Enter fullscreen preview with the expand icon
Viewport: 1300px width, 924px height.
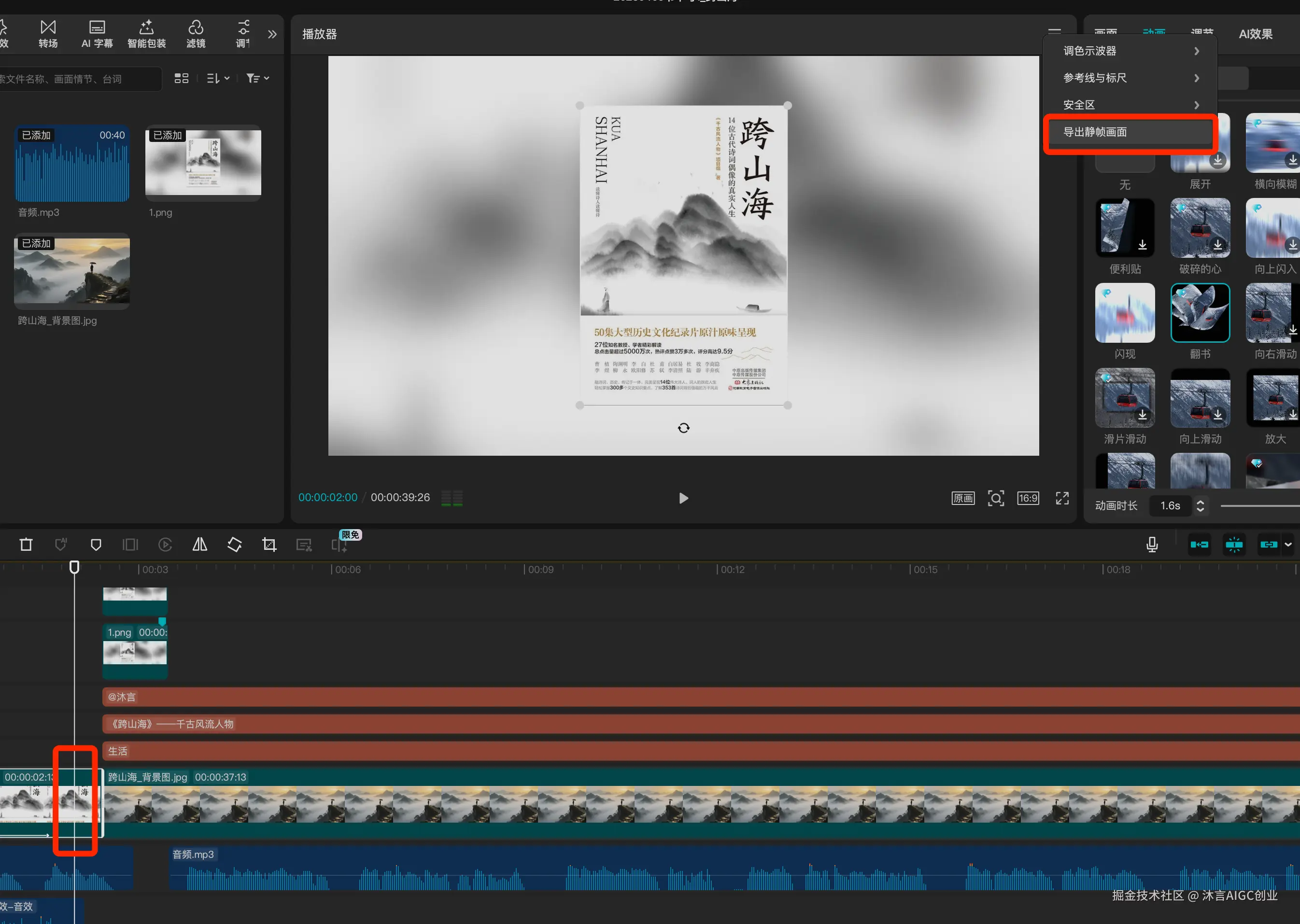[x=1062, y=498]
